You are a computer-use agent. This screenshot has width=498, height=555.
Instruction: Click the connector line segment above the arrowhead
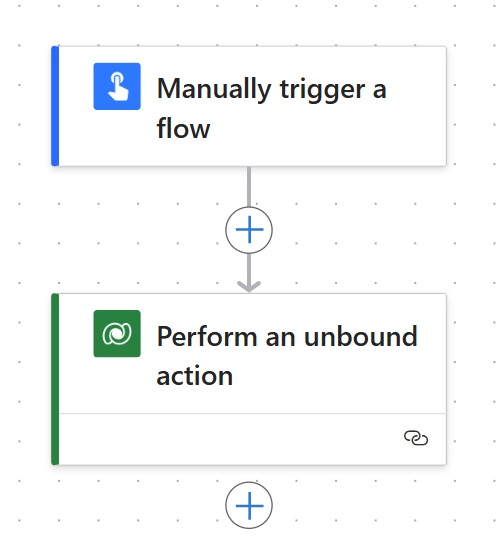pyautogui.click(x=249, y=267)
